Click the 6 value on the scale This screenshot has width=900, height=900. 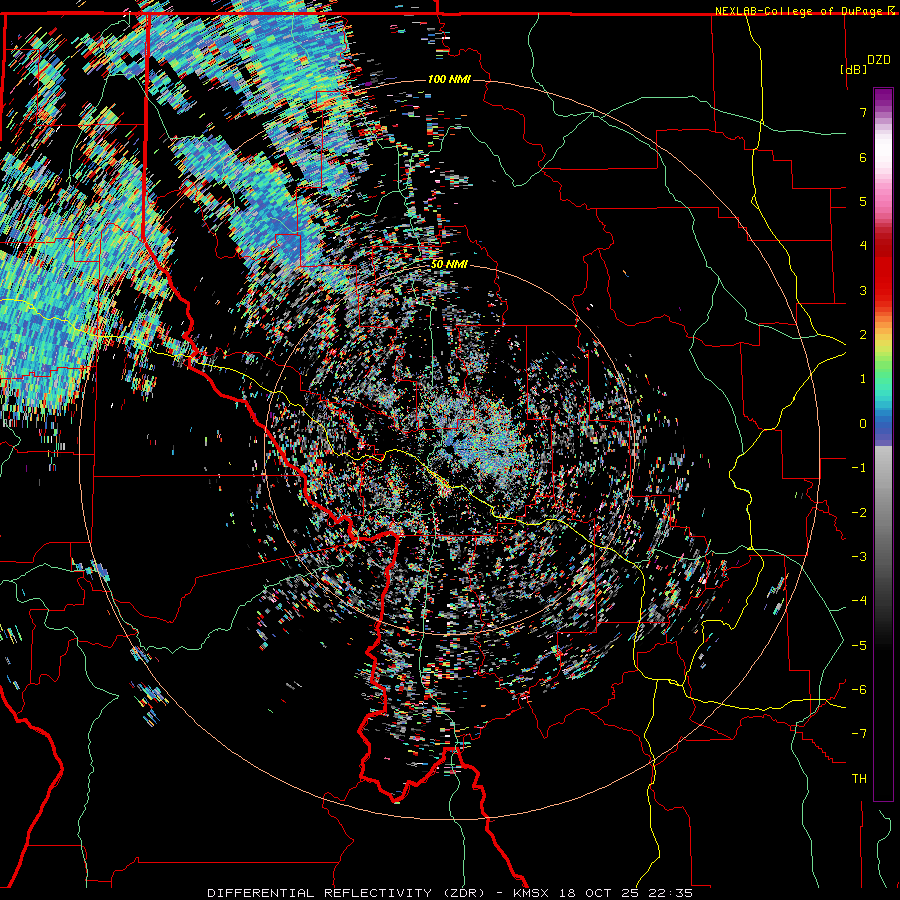coord(863,157)
